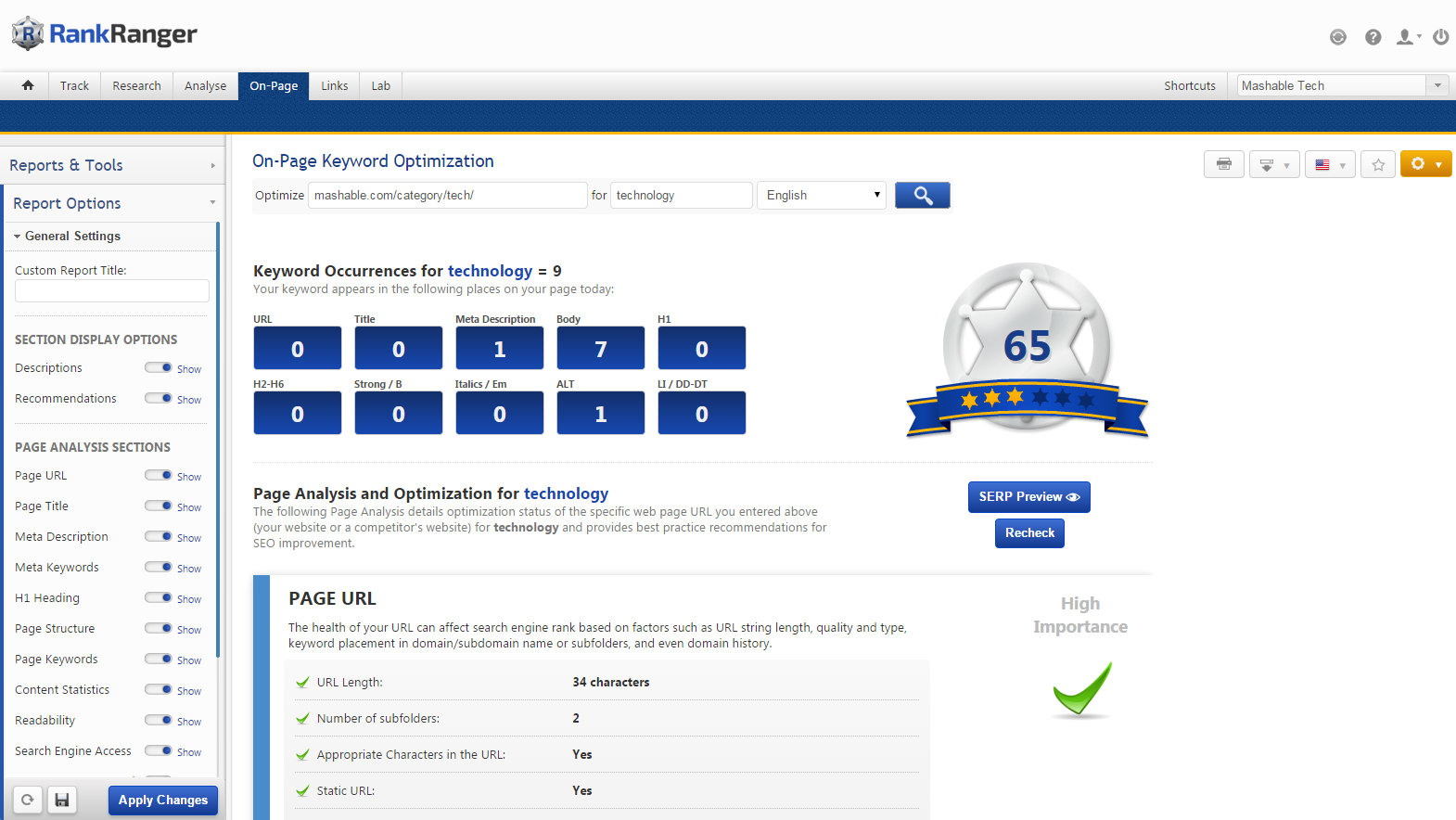Go to the home icon tab

tap(28, 85)
